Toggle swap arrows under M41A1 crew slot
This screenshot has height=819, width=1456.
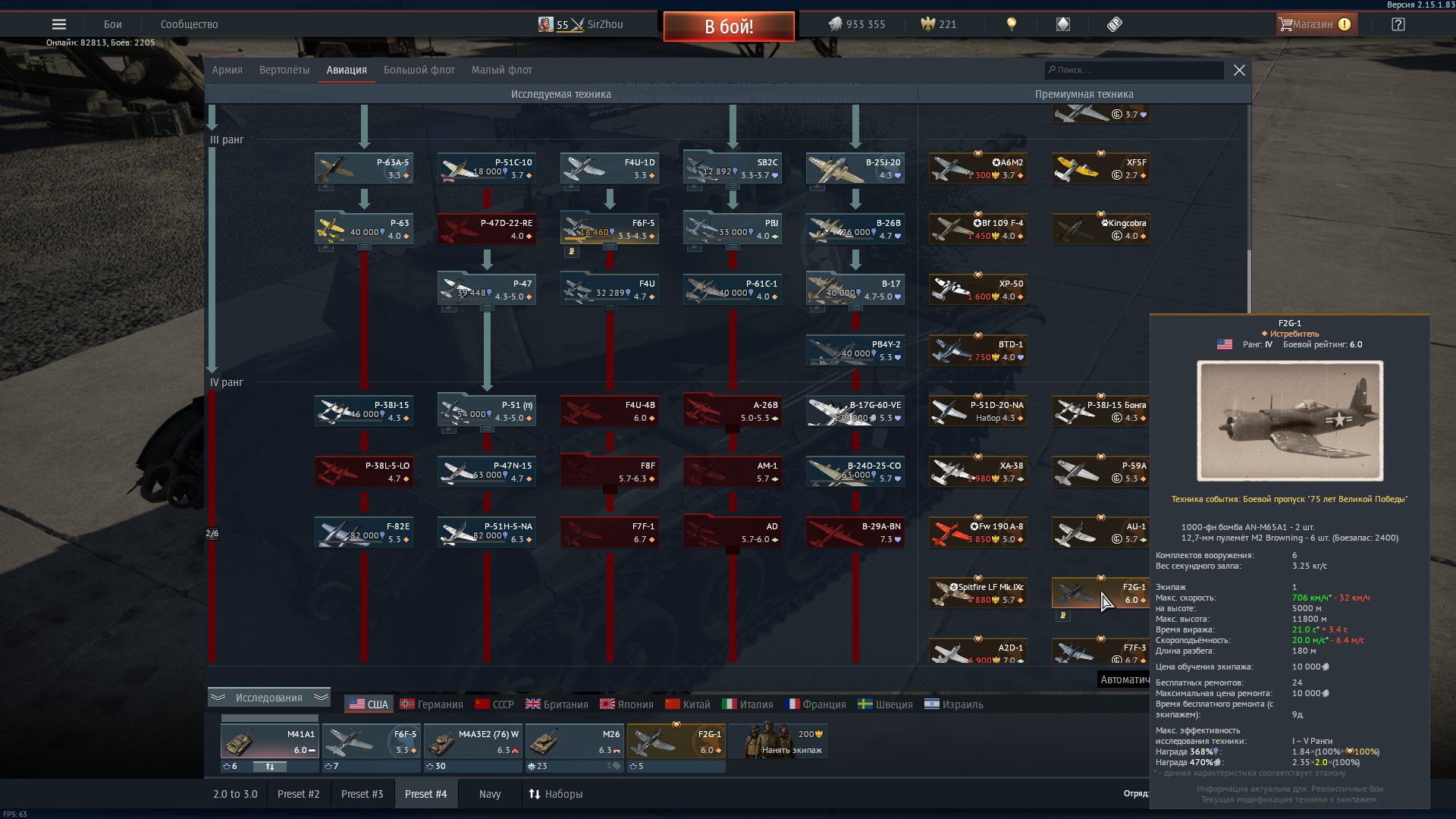(x=269, y=767)
